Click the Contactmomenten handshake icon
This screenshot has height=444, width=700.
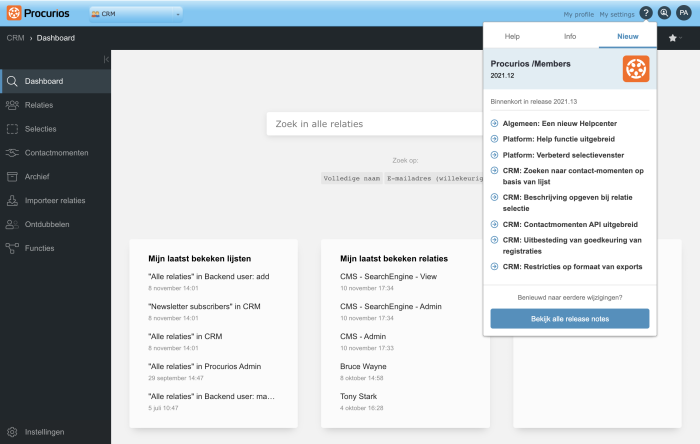point(12,153)
